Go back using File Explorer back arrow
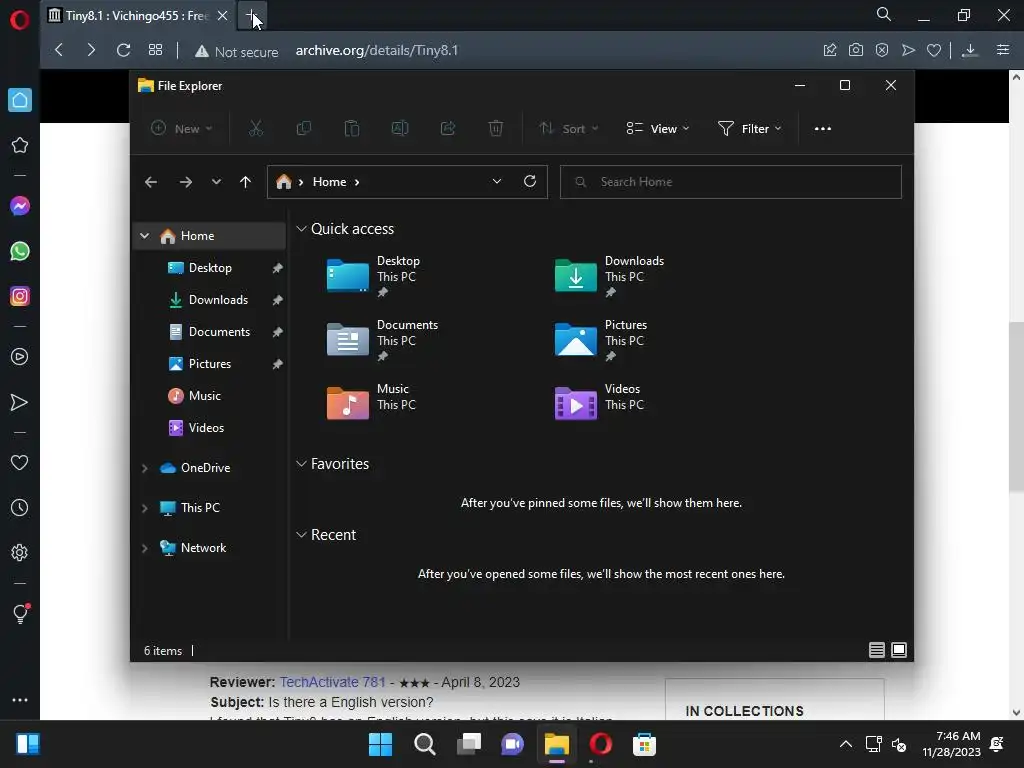This screenshot has height=768, width=1024. pos(151,182)
